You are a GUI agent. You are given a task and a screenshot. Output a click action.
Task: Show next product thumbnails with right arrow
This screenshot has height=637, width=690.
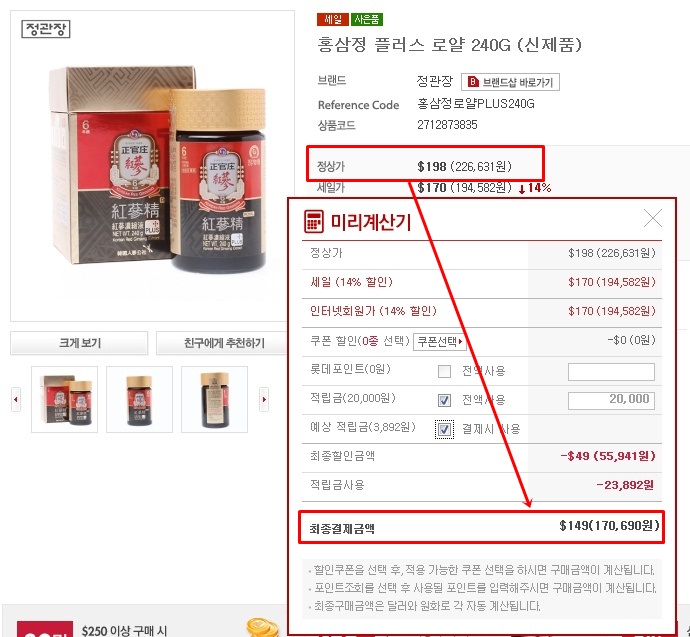pos(264,399)
